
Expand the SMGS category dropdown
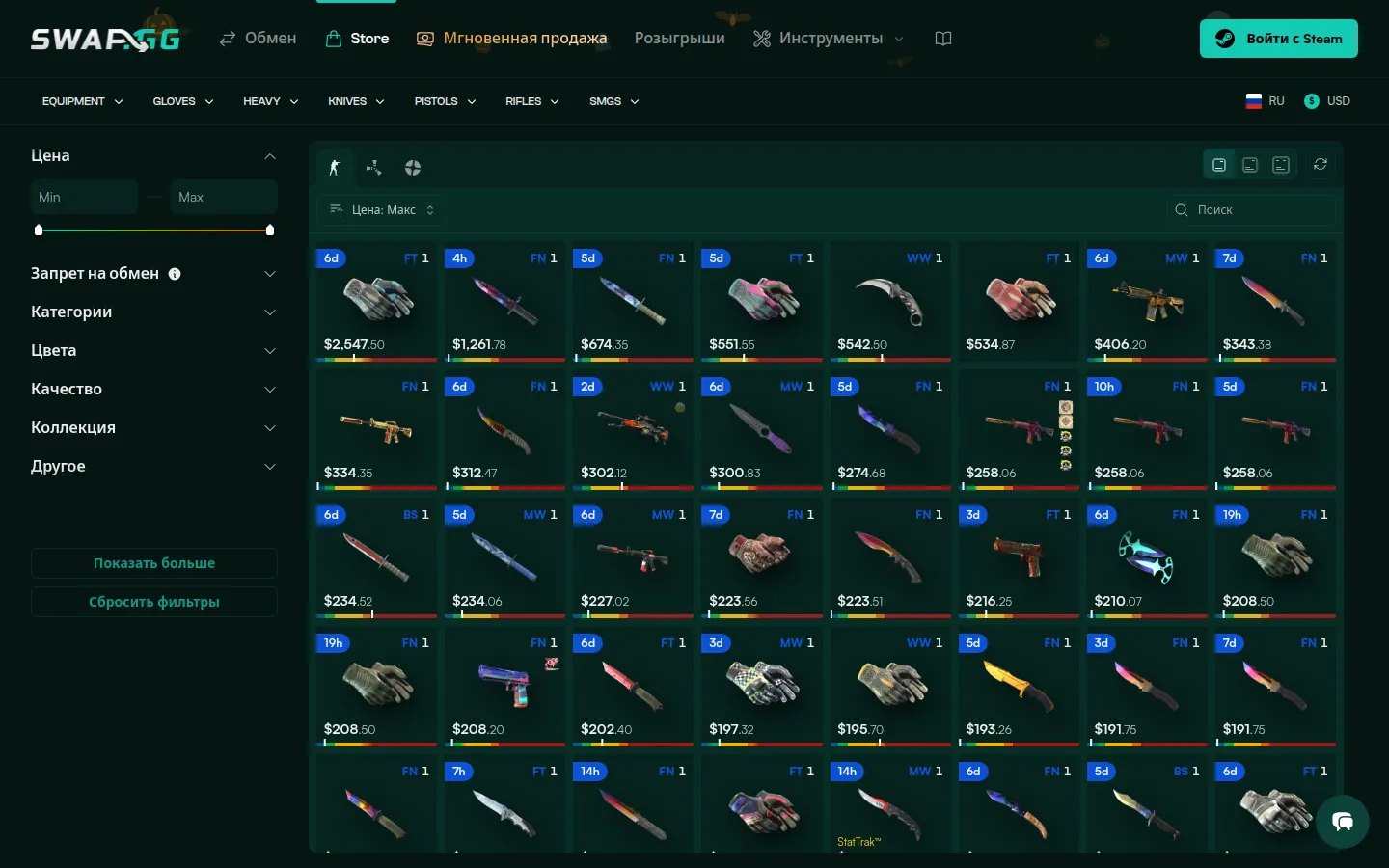pyautogui.click(x=614, y=101)
